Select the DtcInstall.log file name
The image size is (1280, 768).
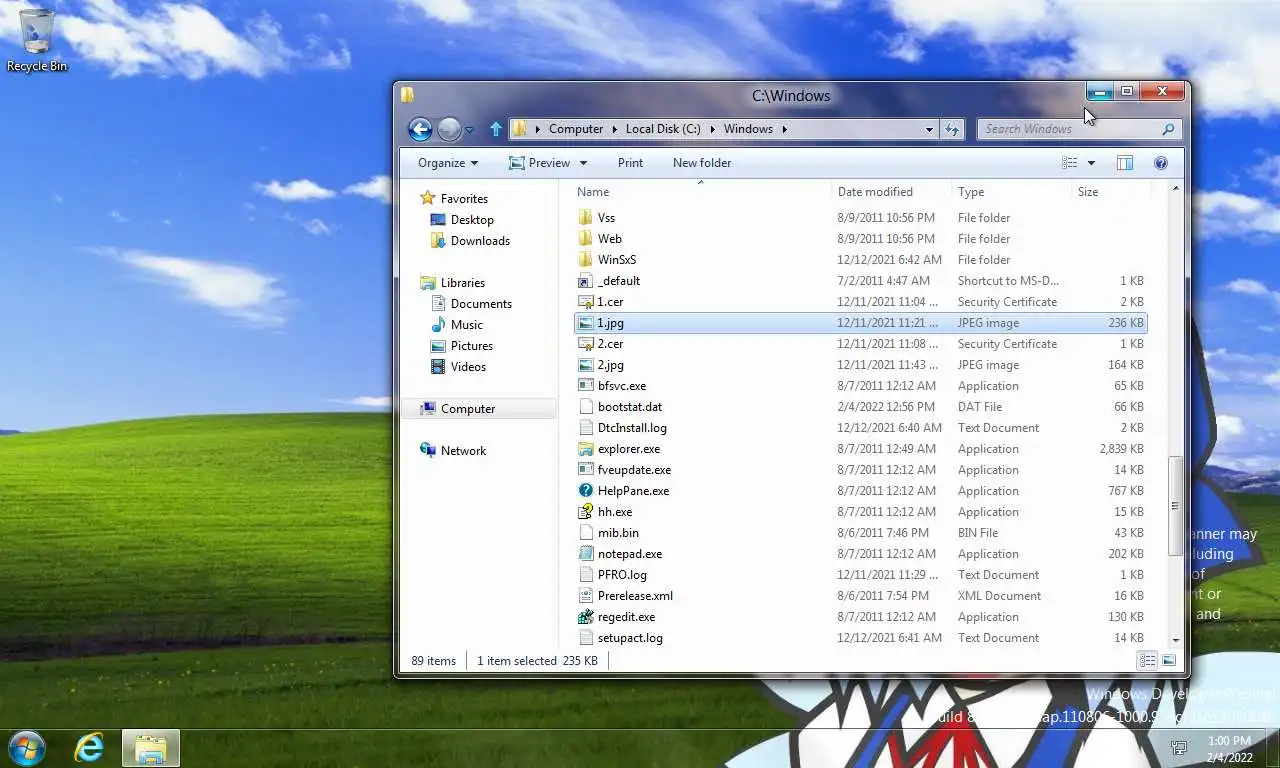[632, 428]
